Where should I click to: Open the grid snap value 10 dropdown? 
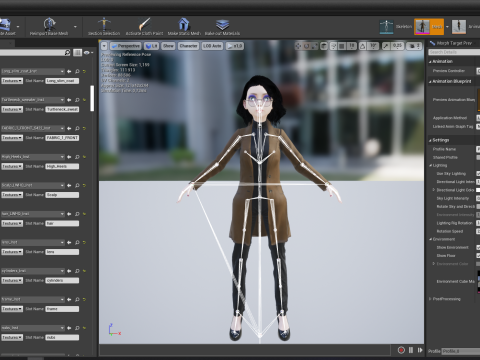point(351,46)
